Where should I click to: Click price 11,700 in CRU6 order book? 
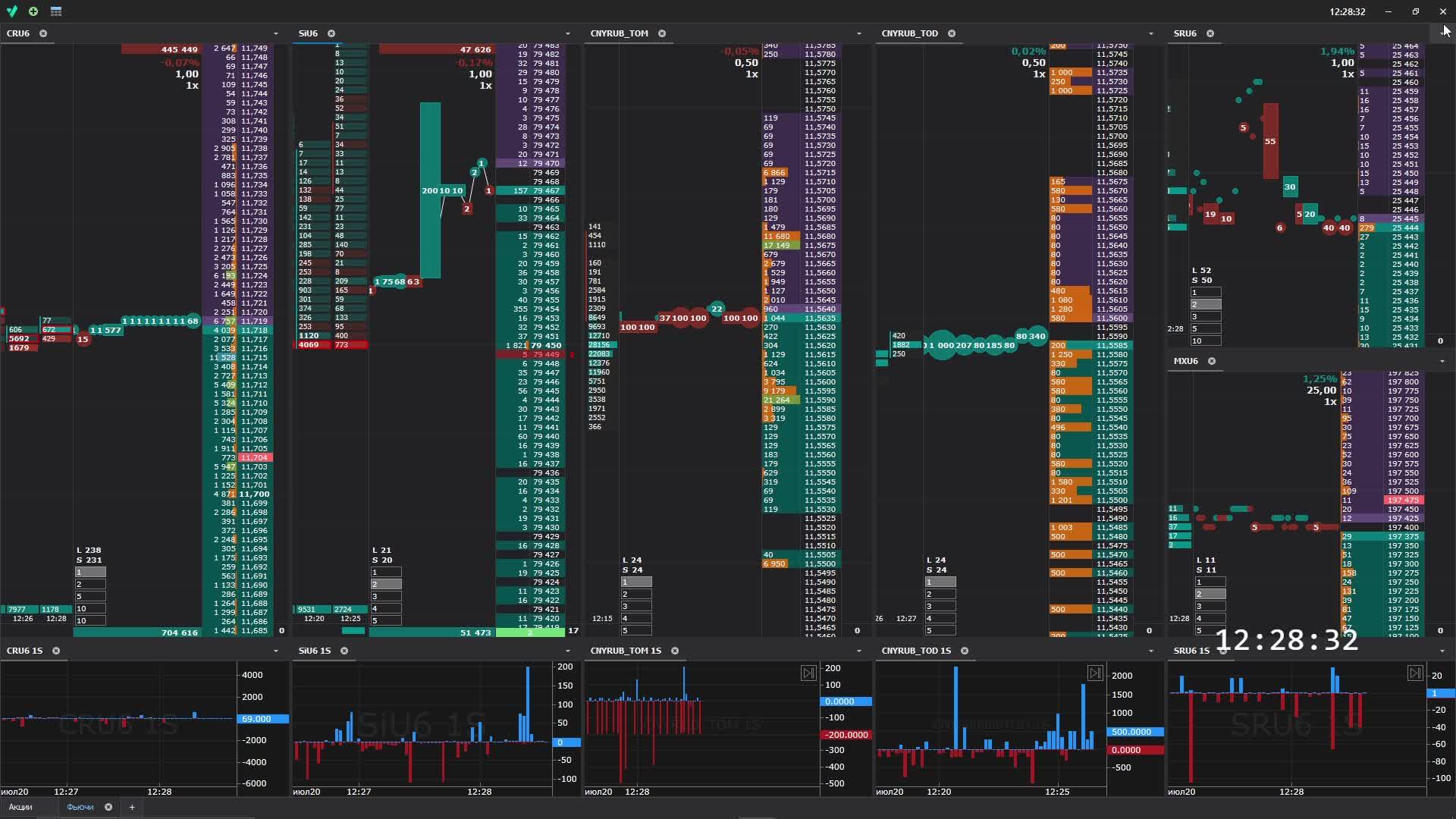click(x=254, y=494)
